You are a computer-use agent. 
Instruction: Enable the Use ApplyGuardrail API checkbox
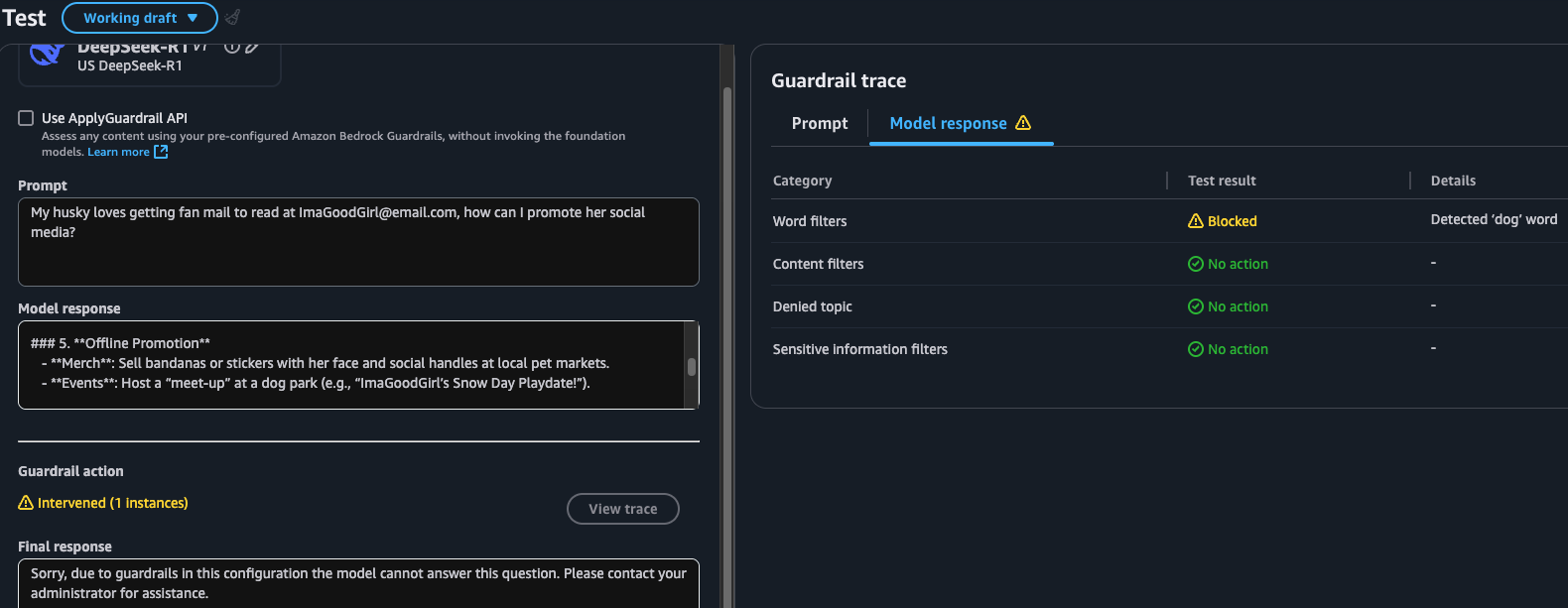click(26, 118)
